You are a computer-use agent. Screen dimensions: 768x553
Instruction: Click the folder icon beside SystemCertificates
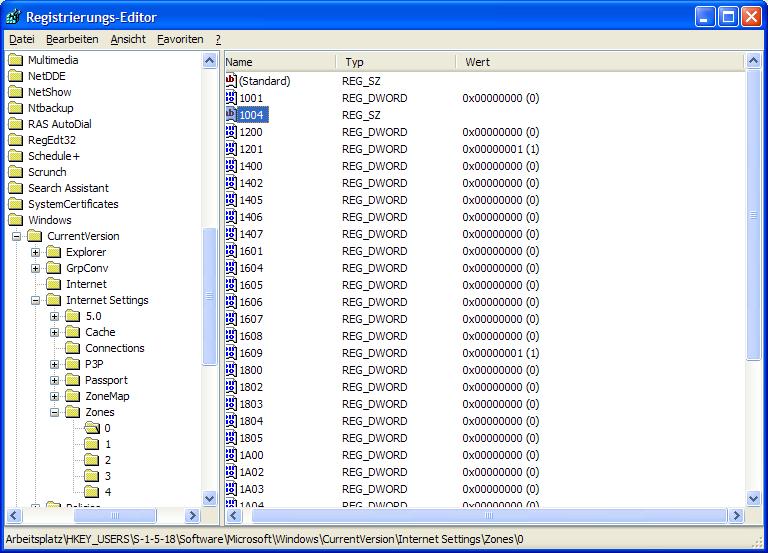(15, 204)
